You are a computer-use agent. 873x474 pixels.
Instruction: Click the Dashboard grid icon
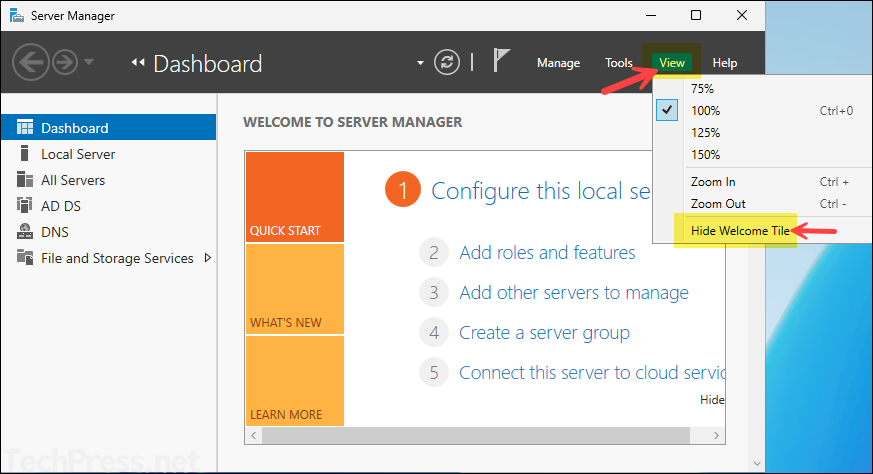(x=25, y=127)
